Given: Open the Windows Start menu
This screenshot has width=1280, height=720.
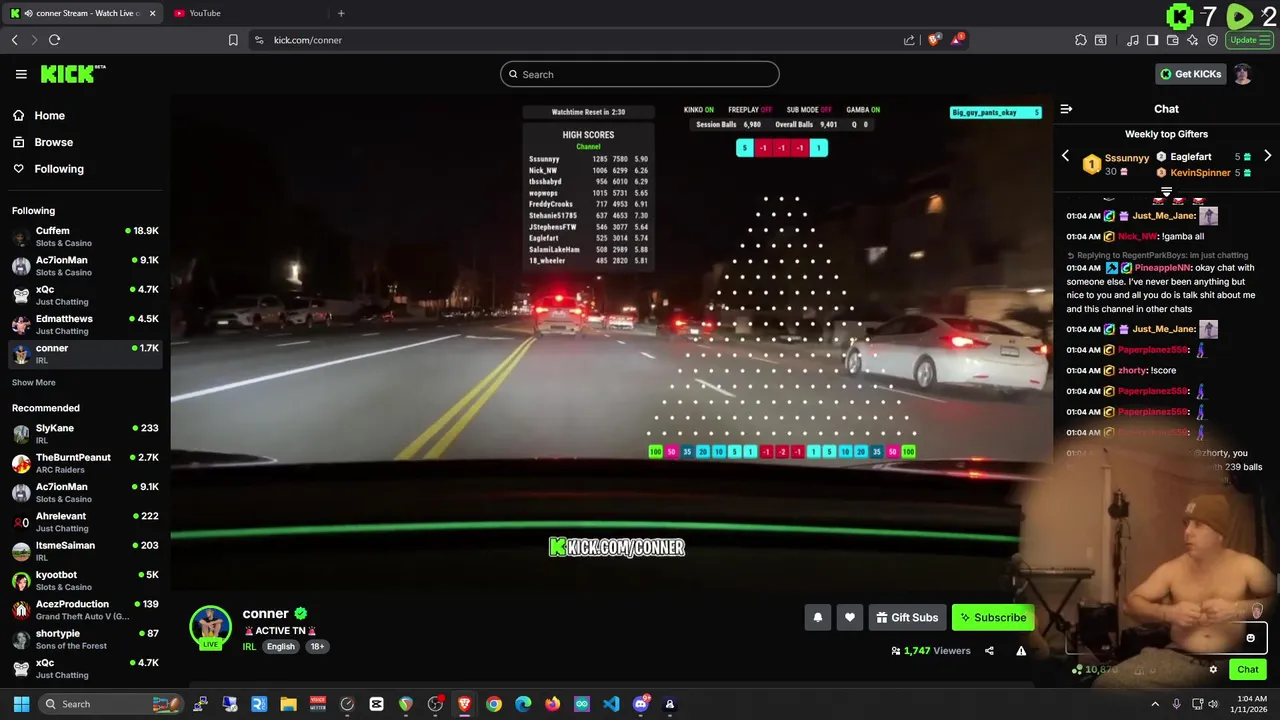Looking at the screenshot, I should point(21,704).
